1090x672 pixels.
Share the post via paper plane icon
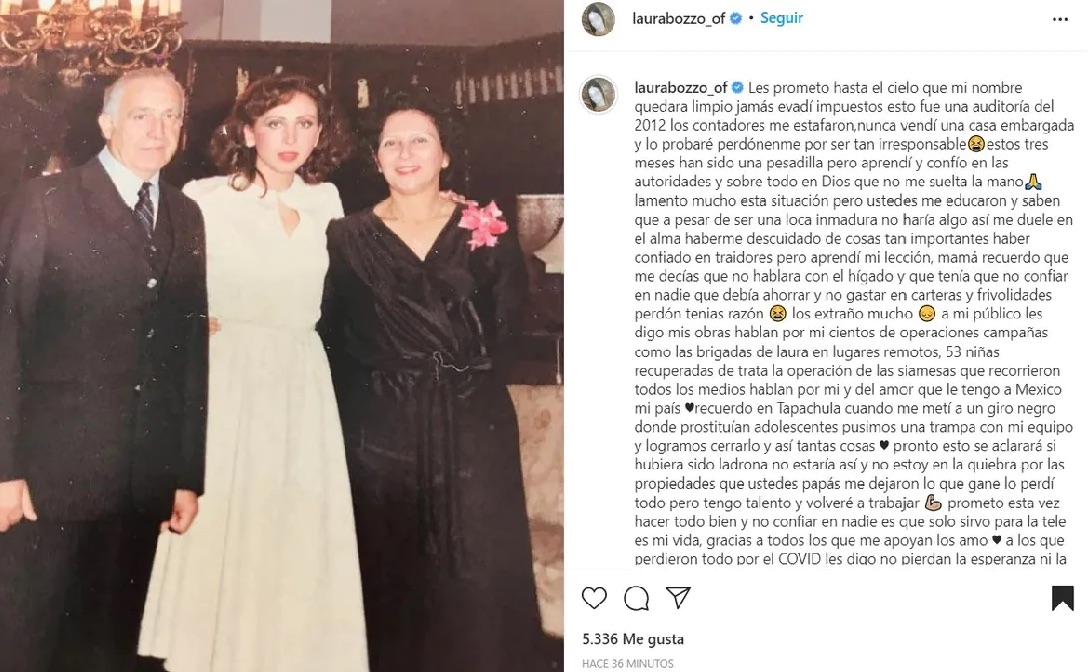pos(678,597)
